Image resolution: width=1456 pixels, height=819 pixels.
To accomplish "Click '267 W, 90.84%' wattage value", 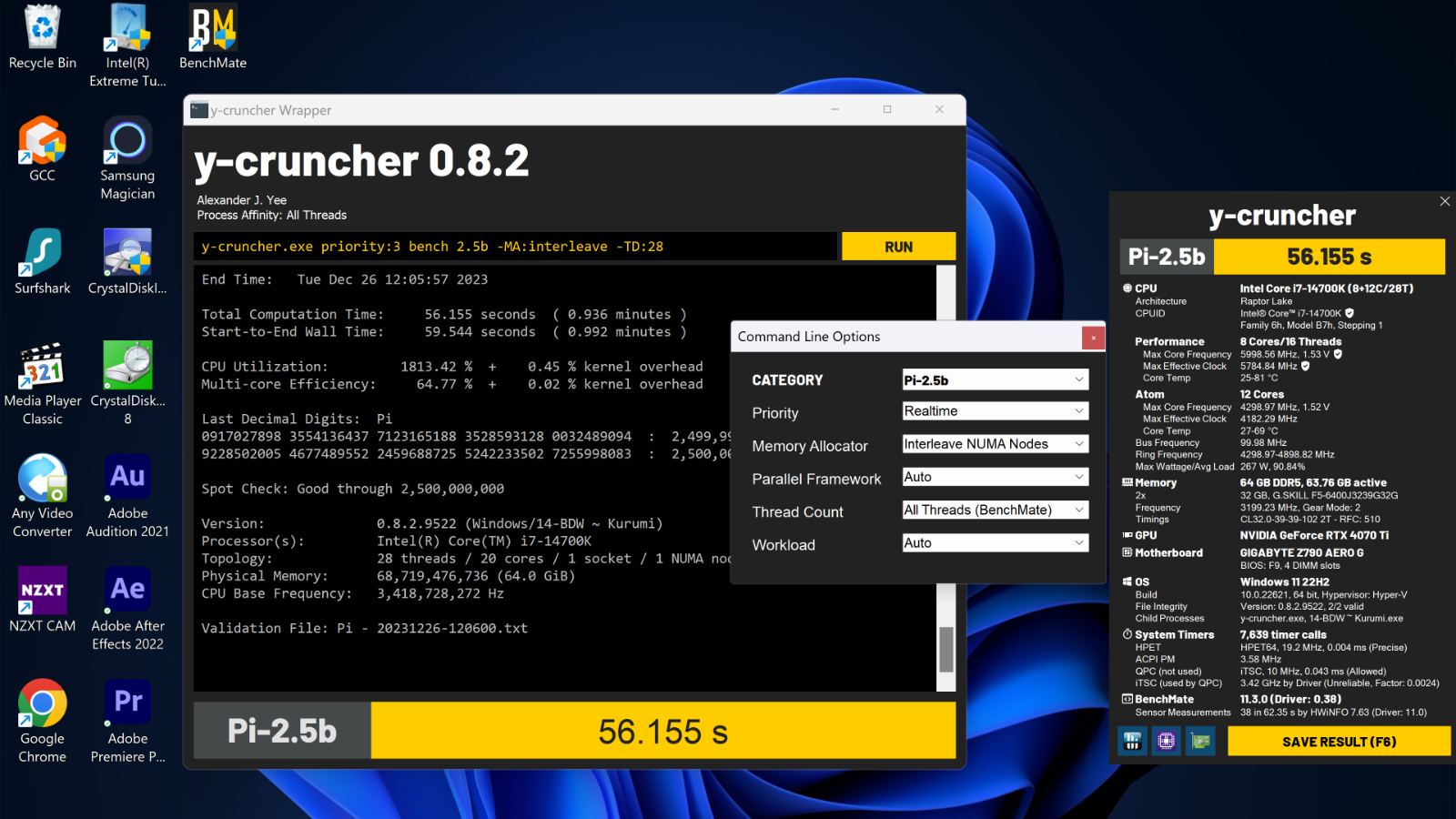I will (x=1272, y=466).
